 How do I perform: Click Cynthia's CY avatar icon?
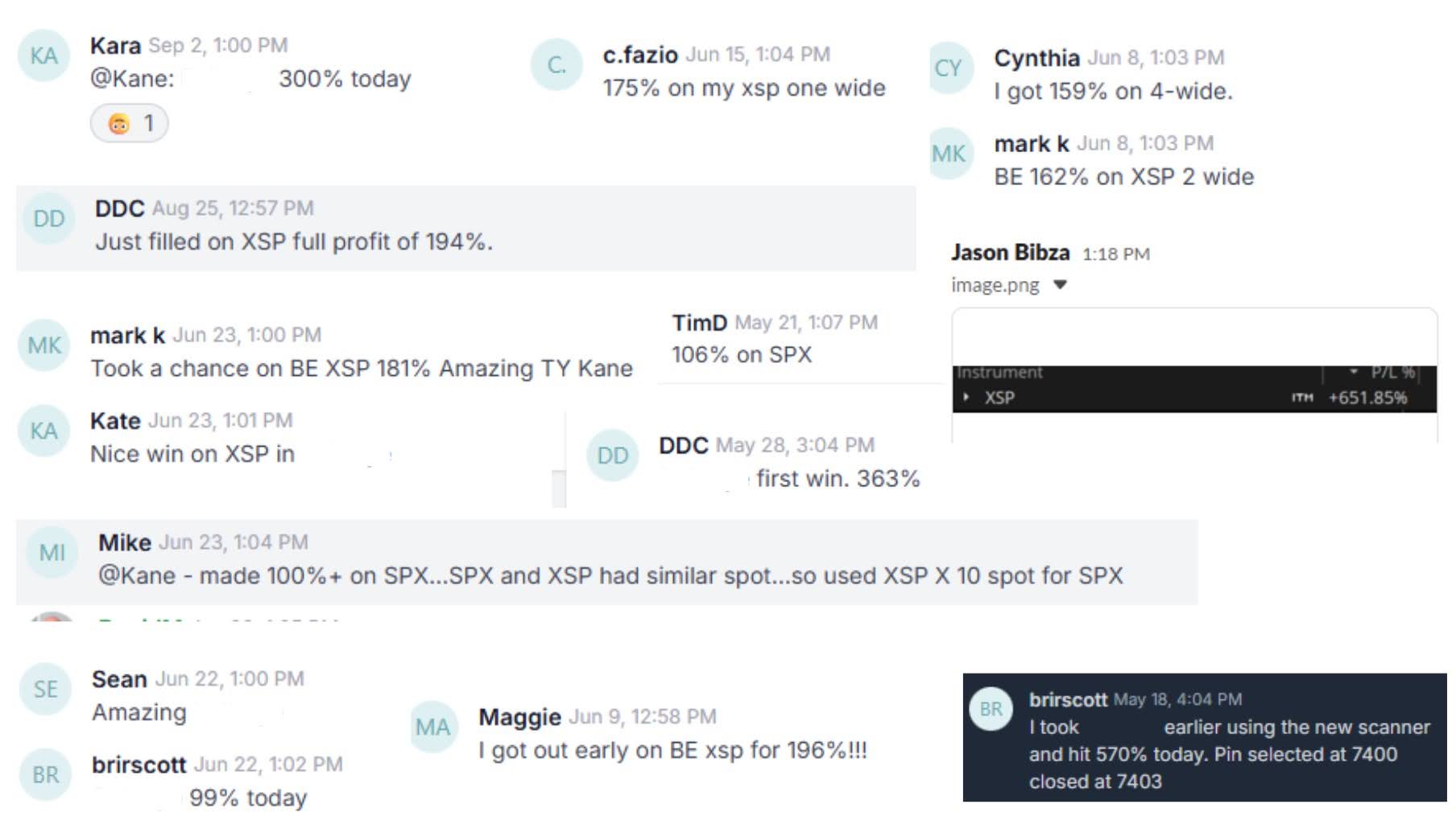click(948, 68)
